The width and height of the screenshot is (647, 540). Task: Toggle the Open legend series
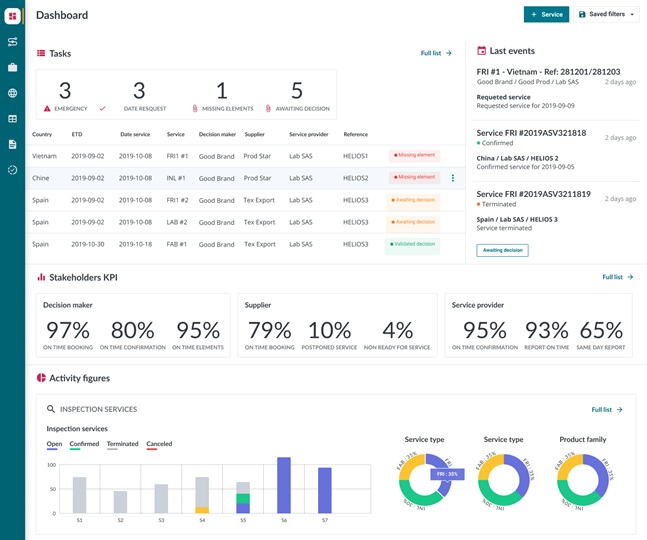point(54,444)
